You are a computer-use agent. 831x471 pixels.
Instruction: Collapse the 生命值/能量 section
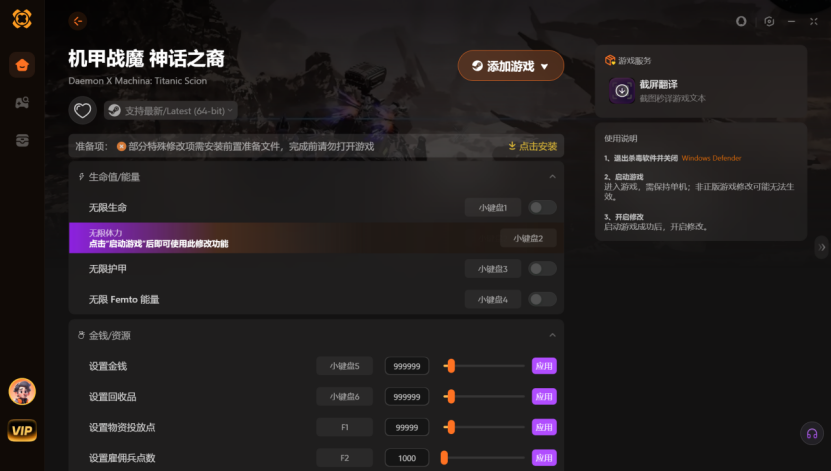tap(552, 176)
